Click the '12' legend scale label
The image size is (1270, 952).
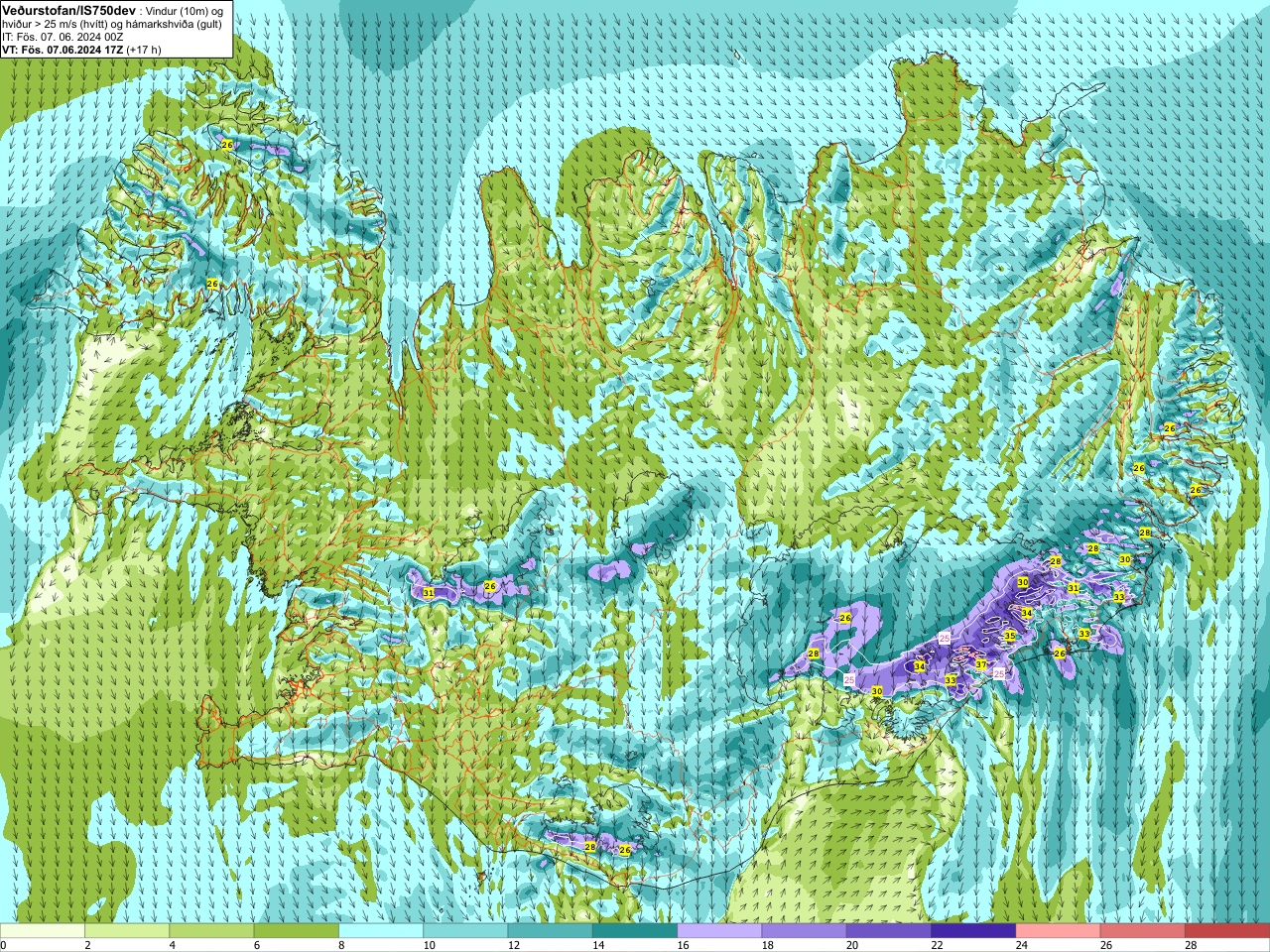513,945
